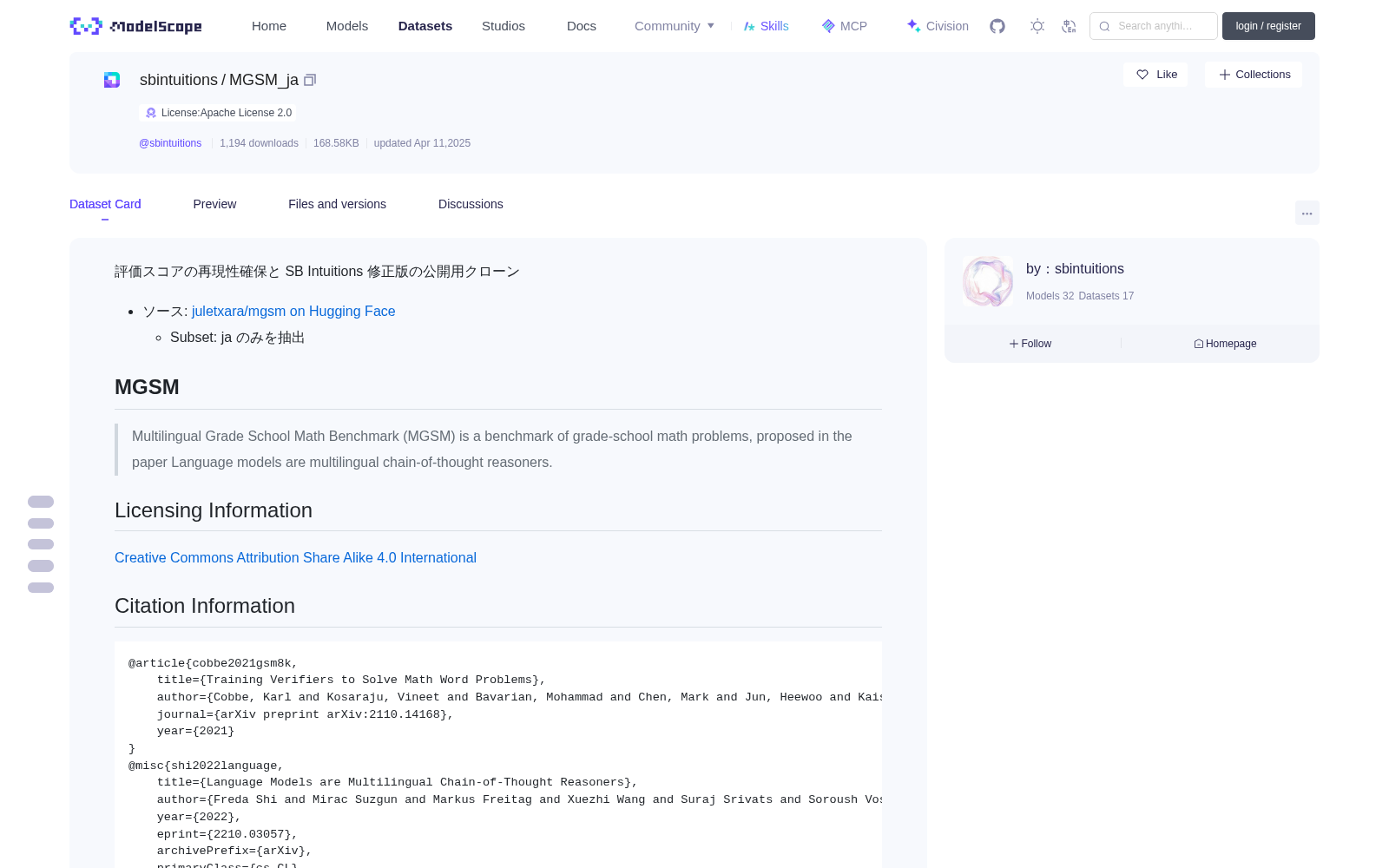Open the ModelScope logo homepage
Image resolution: width=1389 pixels, height=868 pixels.
point(135,26)
